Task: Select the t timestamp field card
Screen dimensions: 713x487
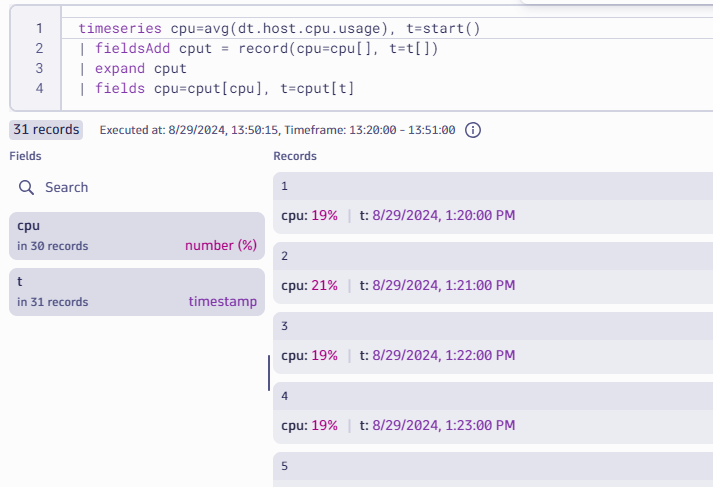Action: (x=137, y=291)
